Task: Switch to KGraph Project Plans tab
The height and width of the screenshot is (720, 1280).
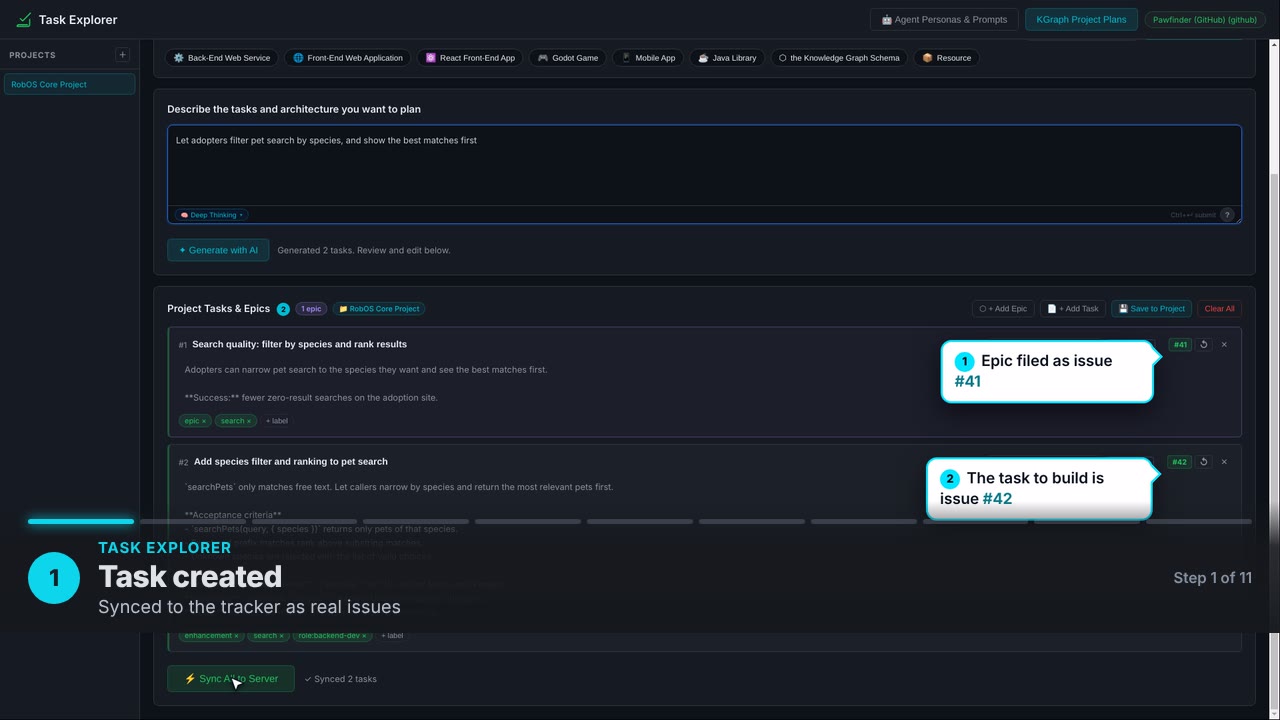Action: click(1081, 20)
